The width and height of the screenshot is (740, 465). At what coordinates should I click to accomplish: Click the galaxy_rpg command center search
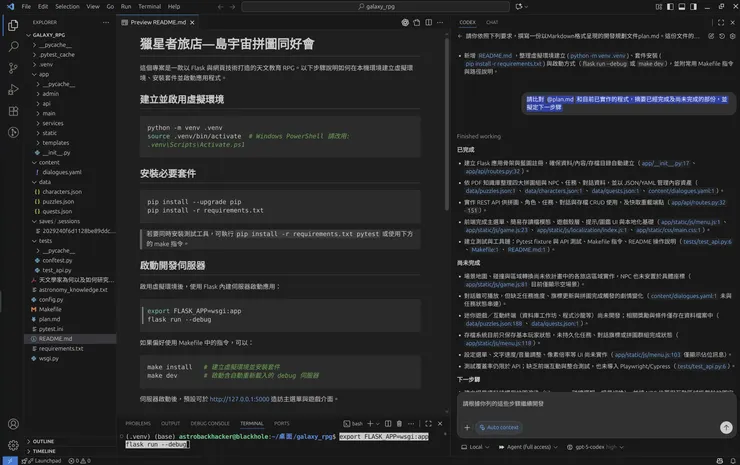[x=376, y=7]
